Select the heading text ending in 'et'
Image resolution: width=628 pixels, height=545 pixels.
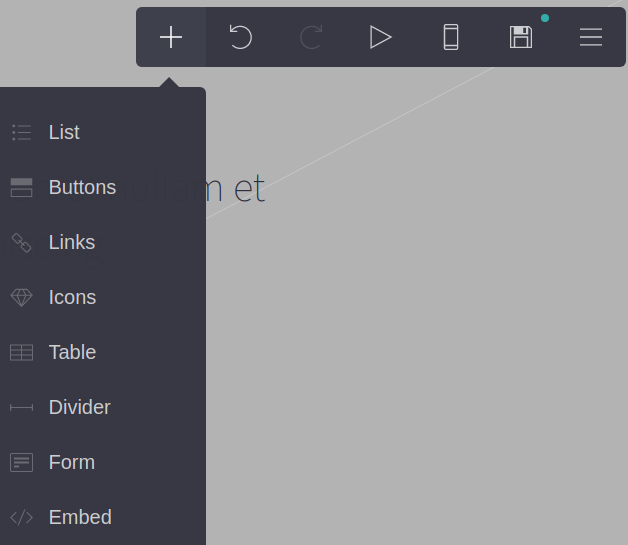coord(236,188)
